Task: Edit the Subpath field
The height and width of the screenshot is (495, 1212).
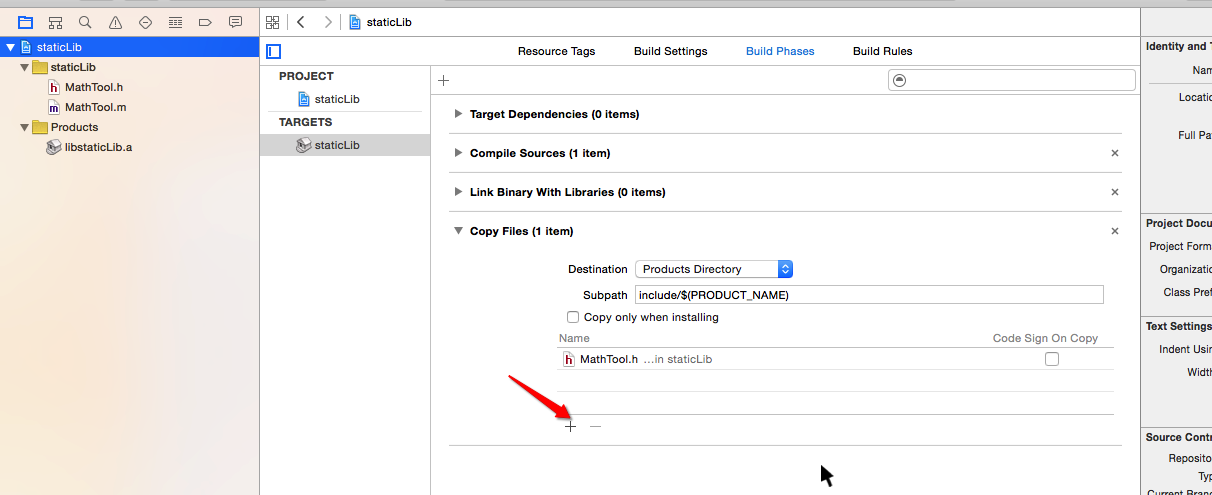Action: point(869,295)
